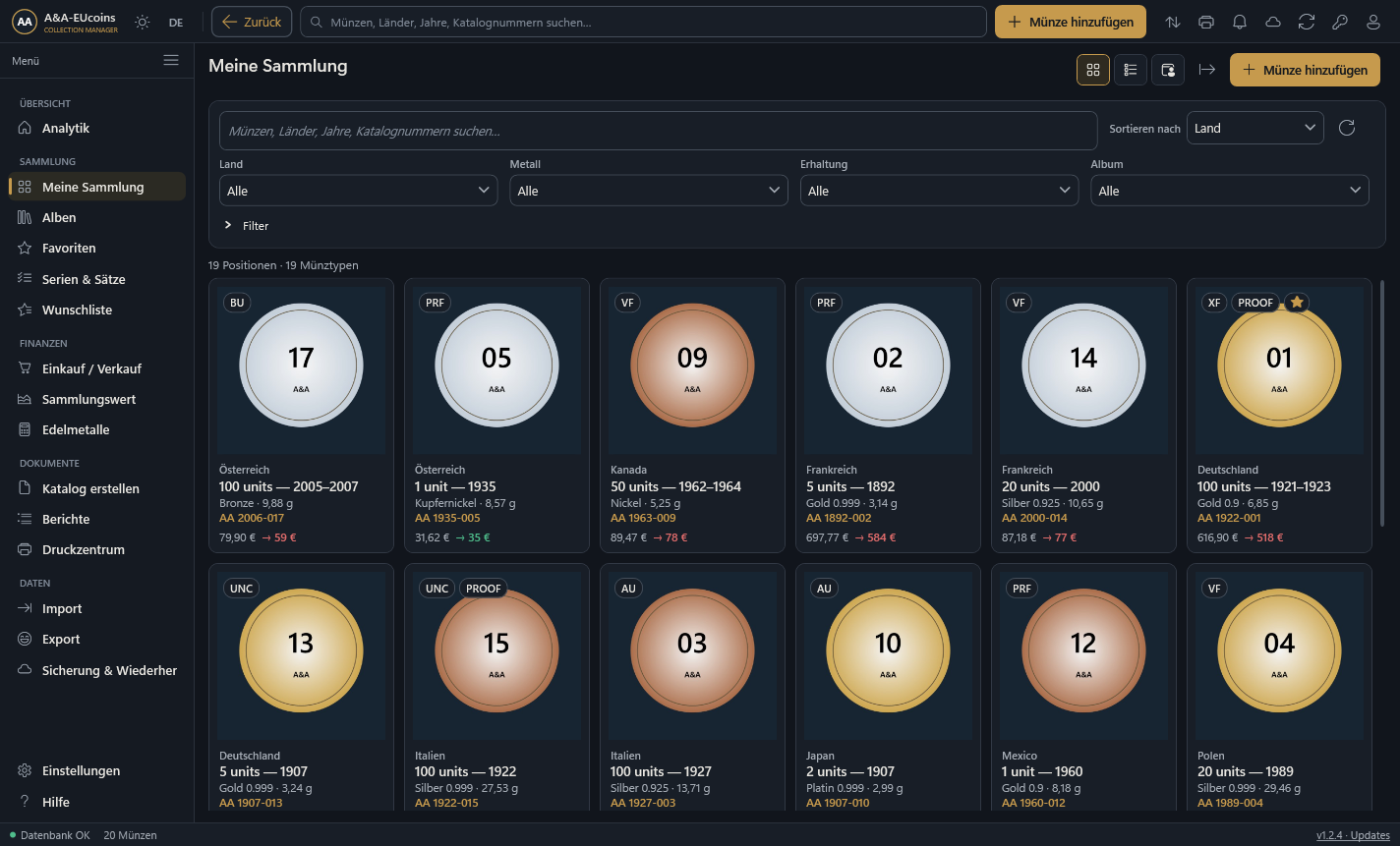Click the cloud sync icon
This screenshot has width=1400, height=846.
pos(1273,22)
